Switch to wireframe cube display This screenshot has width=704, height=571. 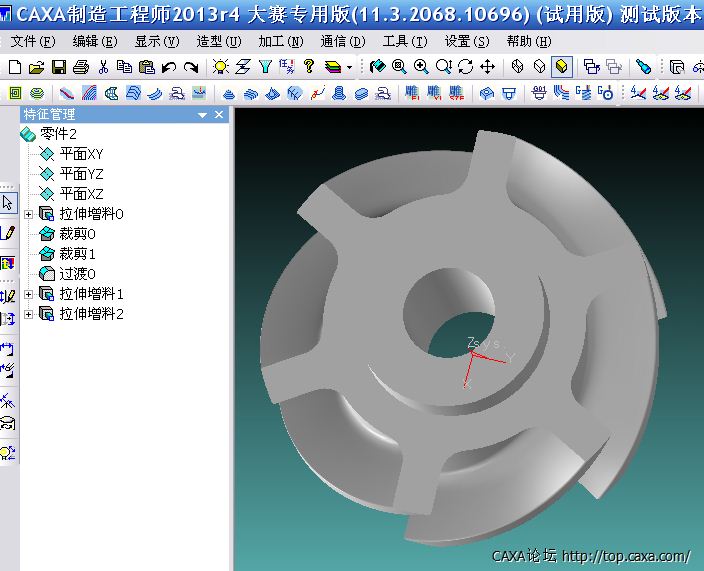pyautogui.click(x=518, y=67)
